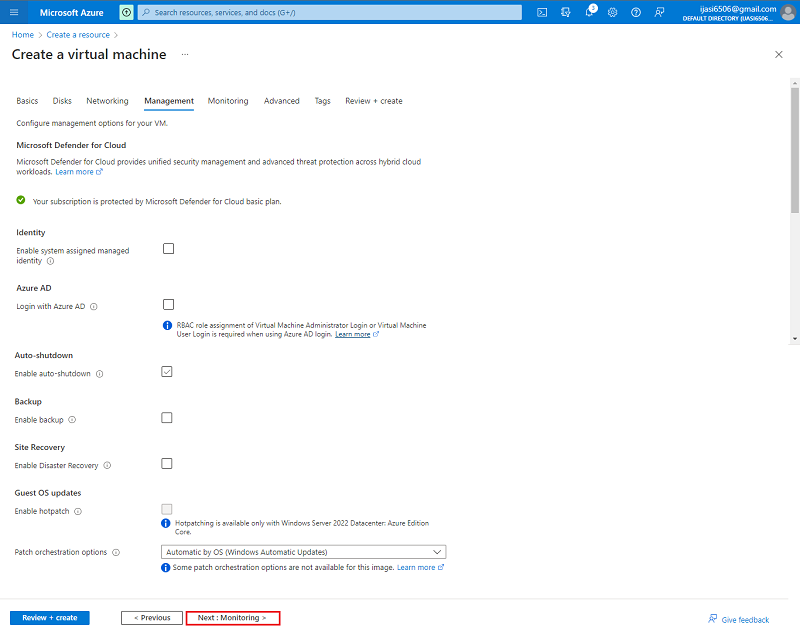Click the Review + create button
The width and height of the screenshot is (800, 632).
[48, 617]
